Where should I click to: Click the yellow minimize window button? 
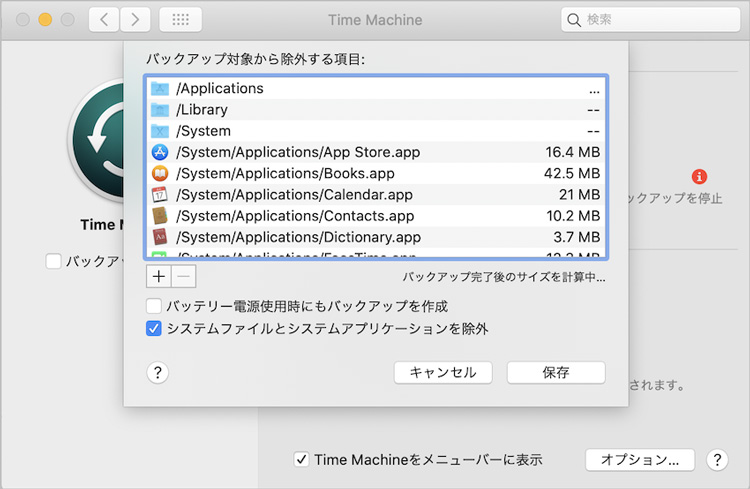pyautogui.click(x=45, y=20)
